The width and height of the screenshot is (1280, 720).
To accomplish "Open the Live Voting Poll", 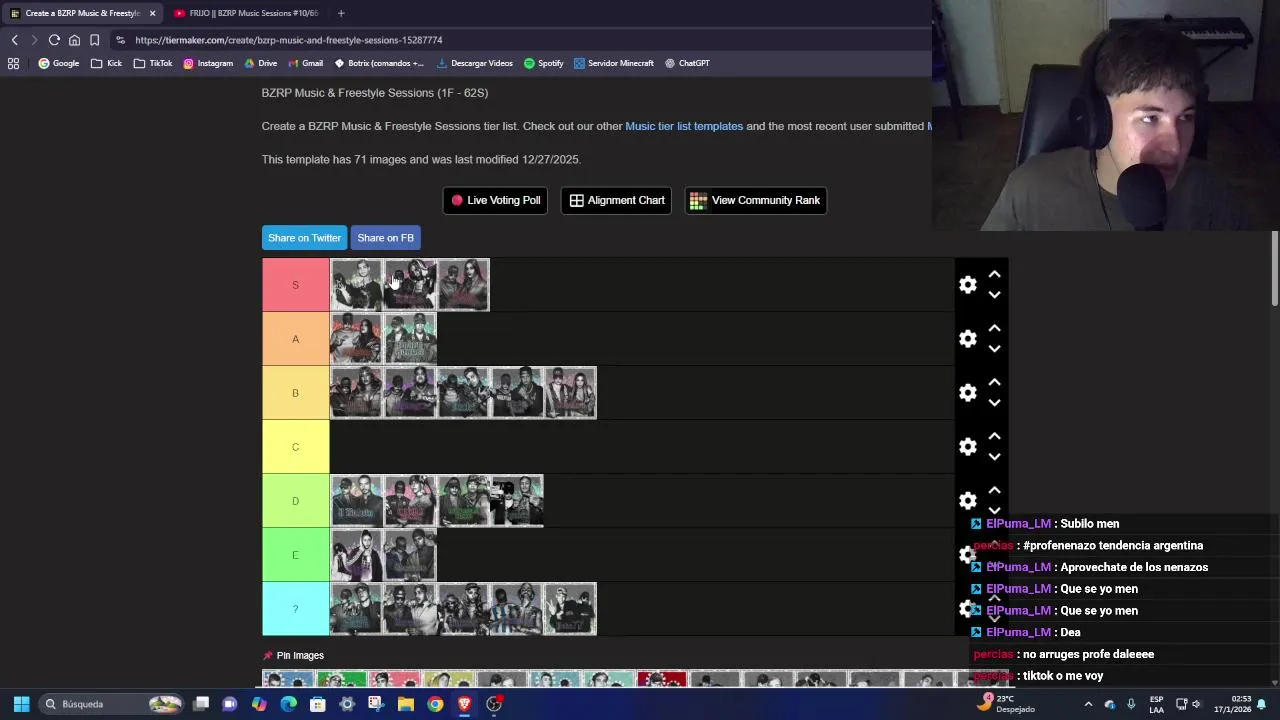I will point(495,200).
